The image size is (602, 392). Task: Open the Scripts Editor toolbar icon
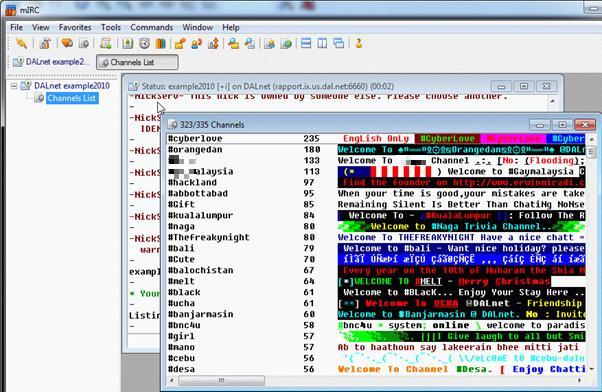click(106, 43)
